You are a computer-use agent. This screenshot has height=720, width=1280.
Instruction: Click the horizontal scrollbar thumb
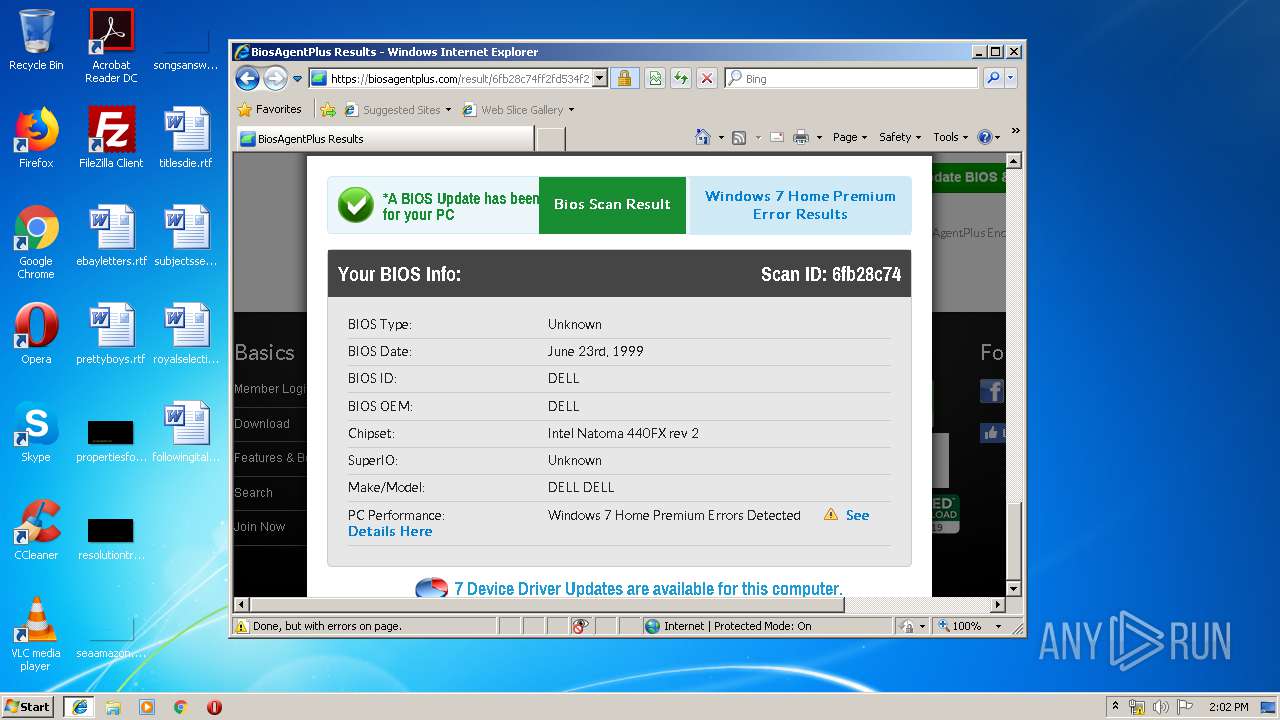(x=547, y=605)
